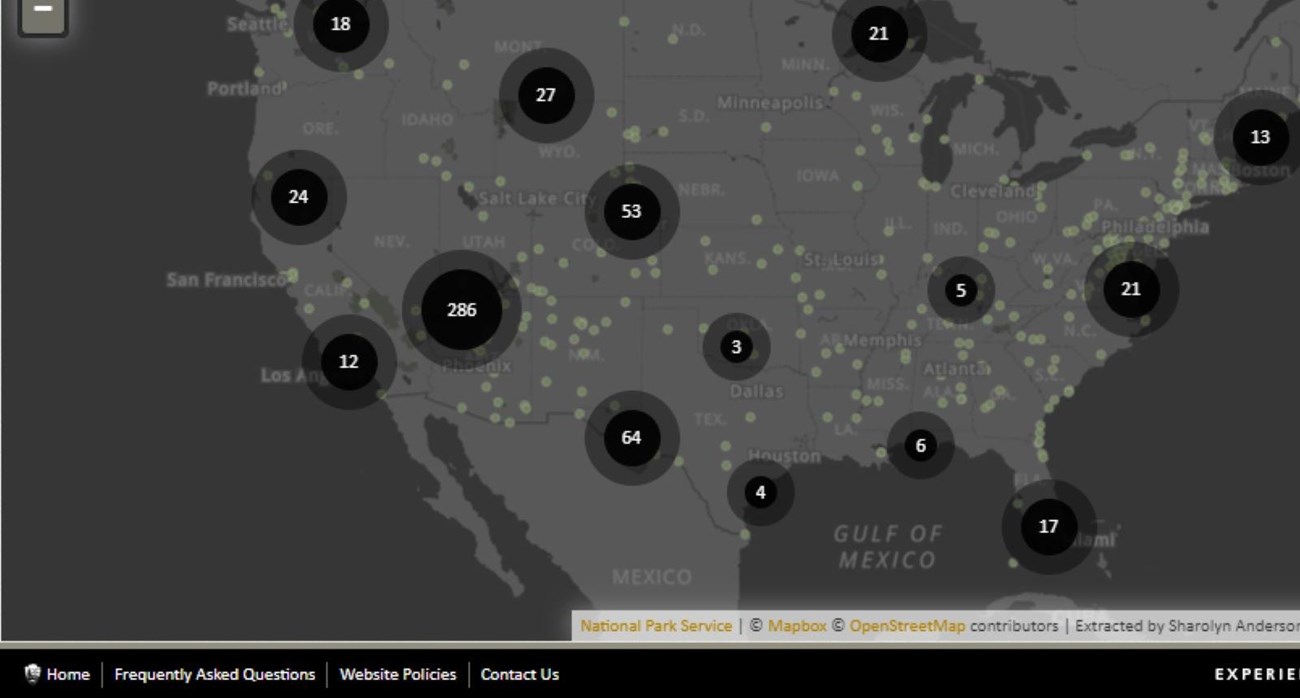1300x698 pixels.
Task: Open the Contact Us footer link
Action: pyautogui.click(x=520, y=674)
